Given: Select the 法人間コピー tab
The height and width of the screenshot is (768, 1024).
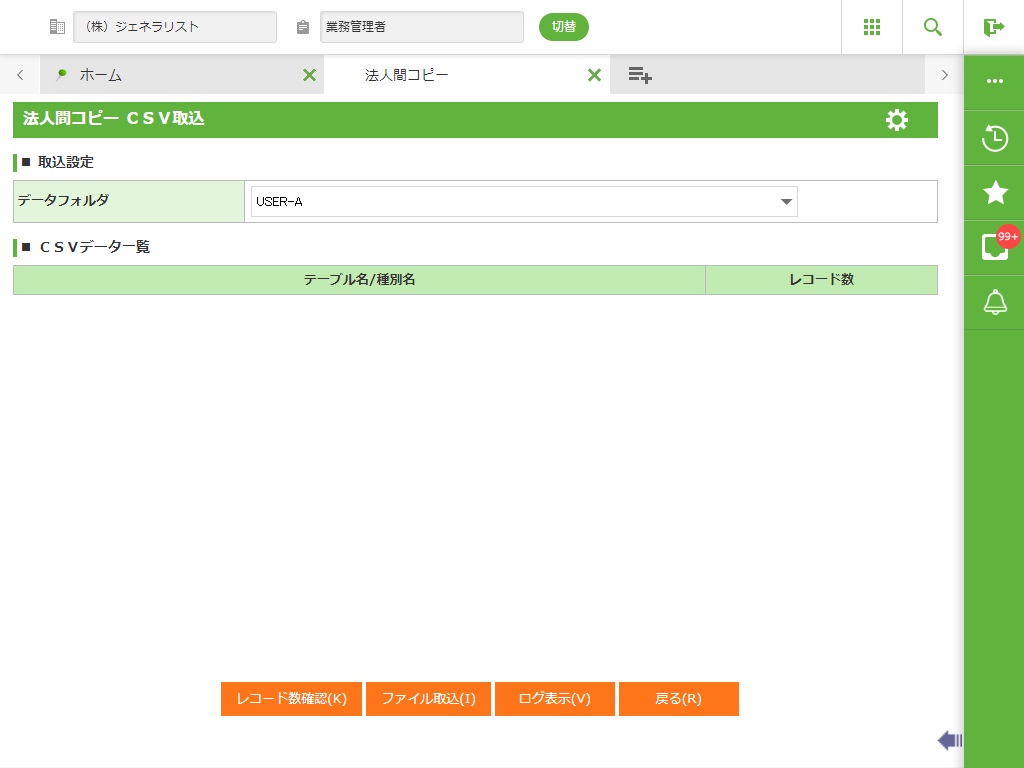Looking at the screenshot, I should click(x=406, y=75).
